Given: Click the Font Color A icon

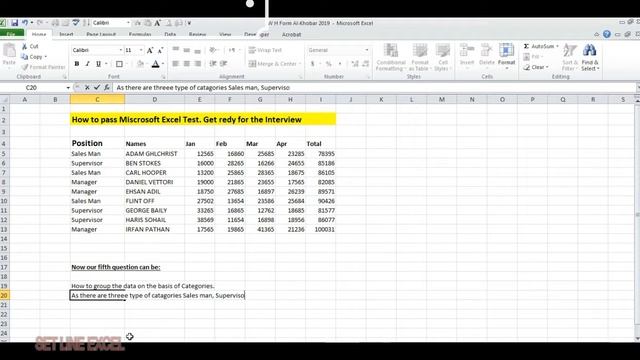Looking at the screenshot, I should (156, 64).
